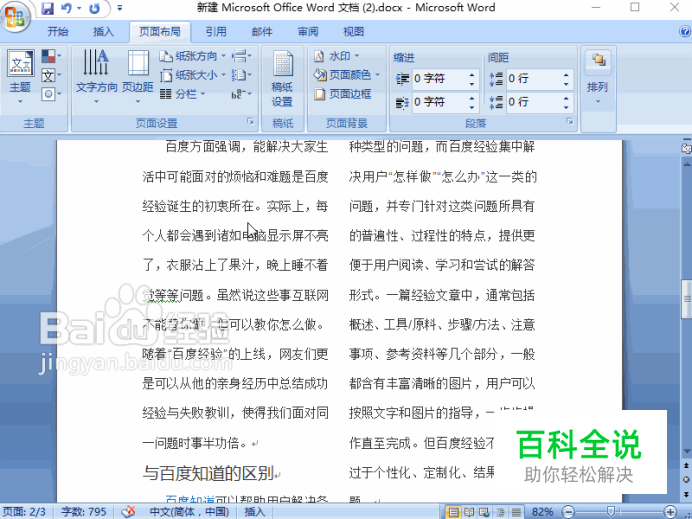Open the theme effects dropdown

(x=51, y=94)
